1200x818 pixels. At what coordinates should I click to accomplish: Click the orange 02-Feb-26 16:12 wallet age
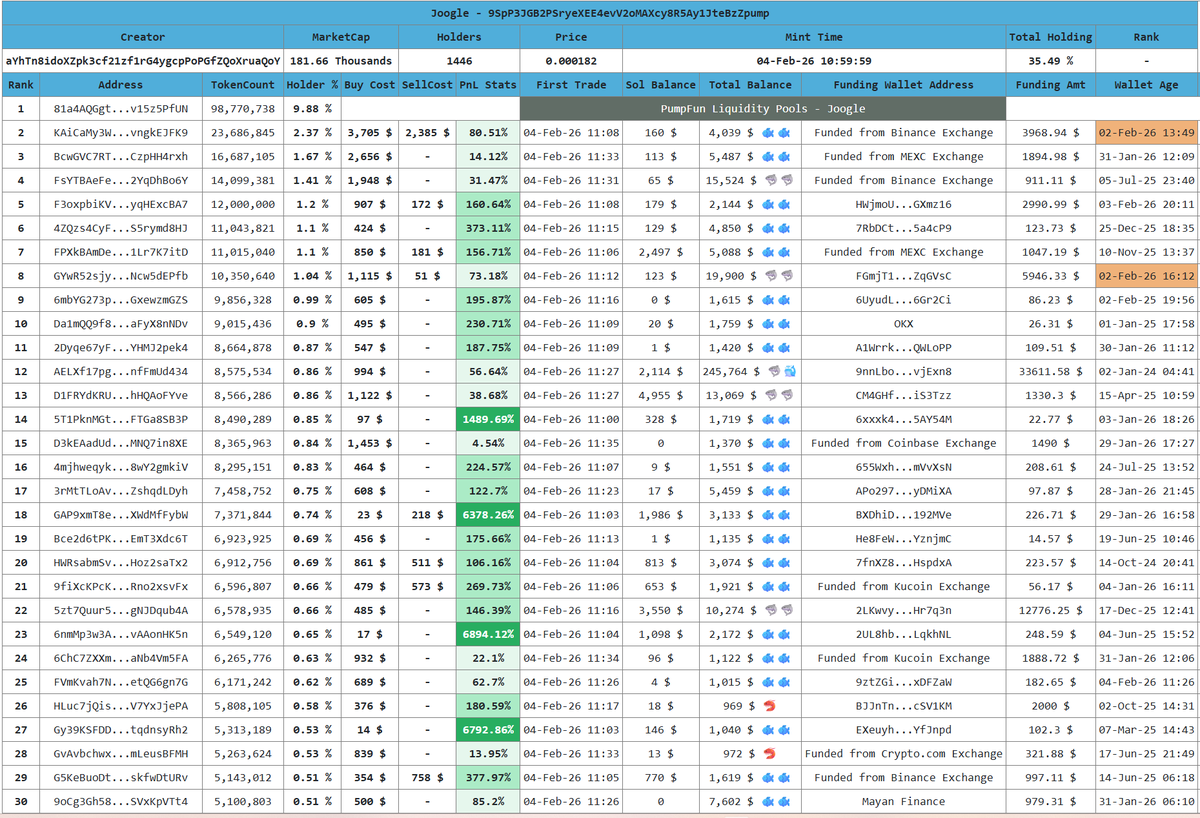click(1147, 276)
